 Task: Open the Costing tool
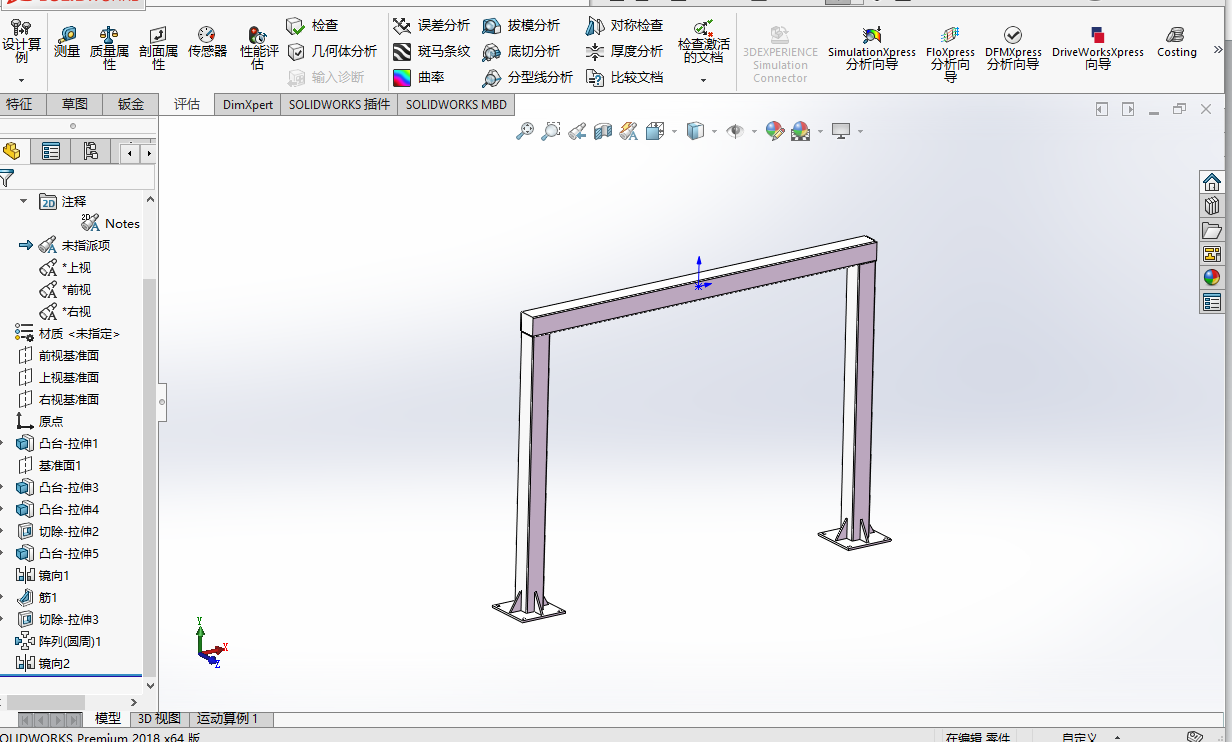pos(1177,43)
